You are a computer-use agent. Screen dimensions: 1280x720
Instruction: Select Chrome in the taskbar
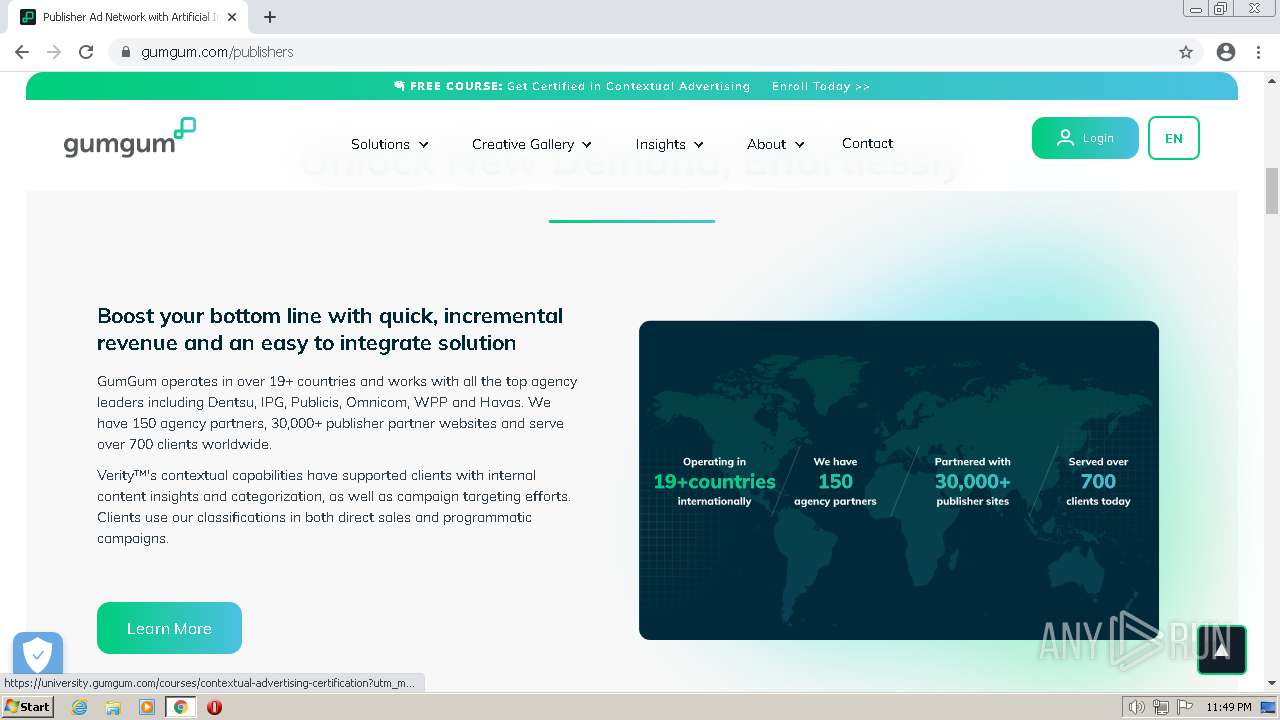click(180, 707)
